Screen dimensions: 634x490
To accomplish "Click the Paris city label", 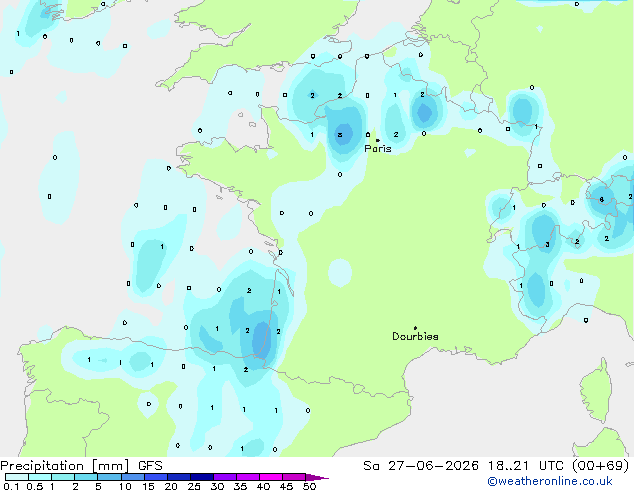I will [x=378, y=149].
